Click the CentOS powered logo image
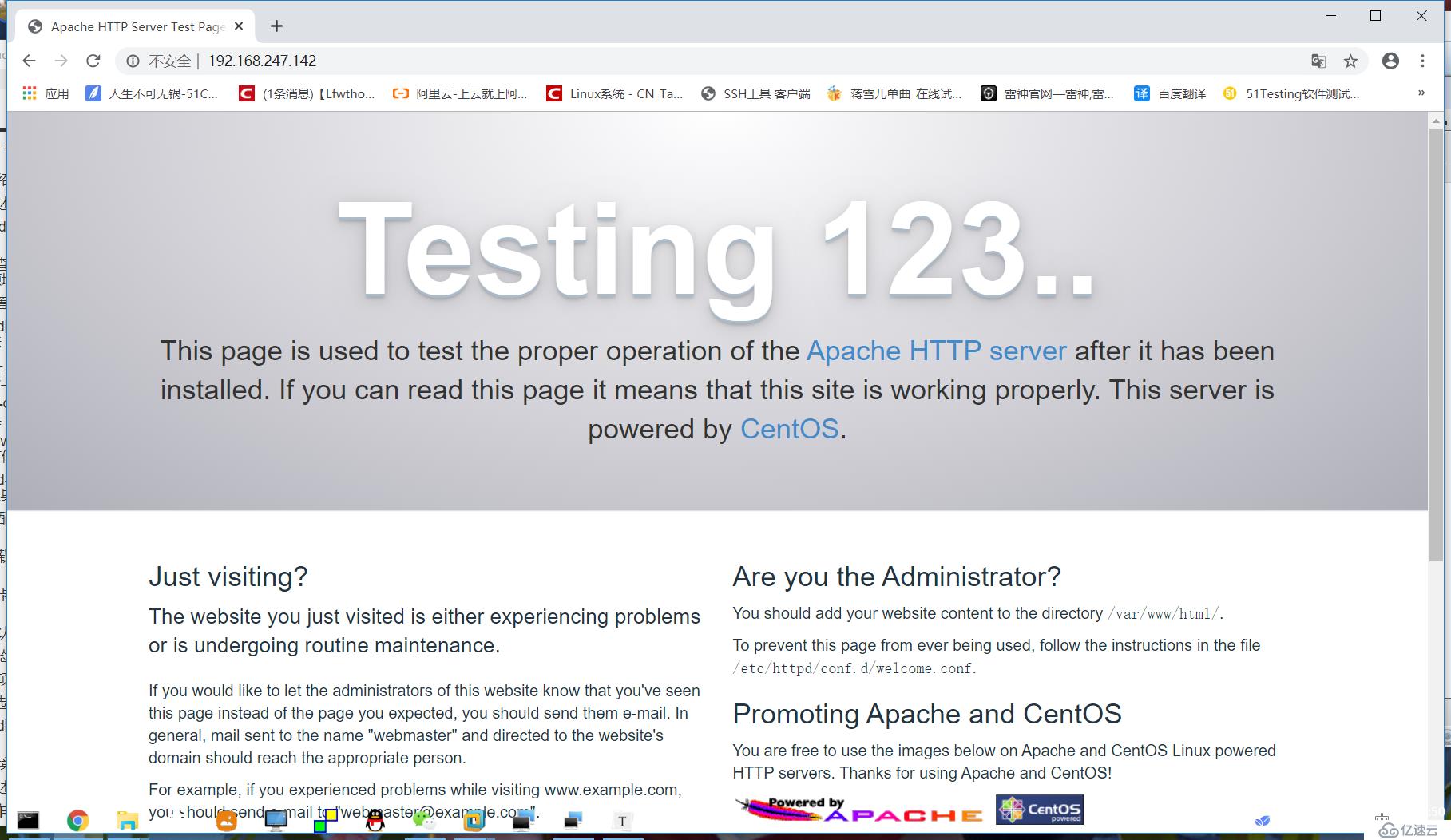This screenshot has width=1451, height=840. tap(1040, 809)
